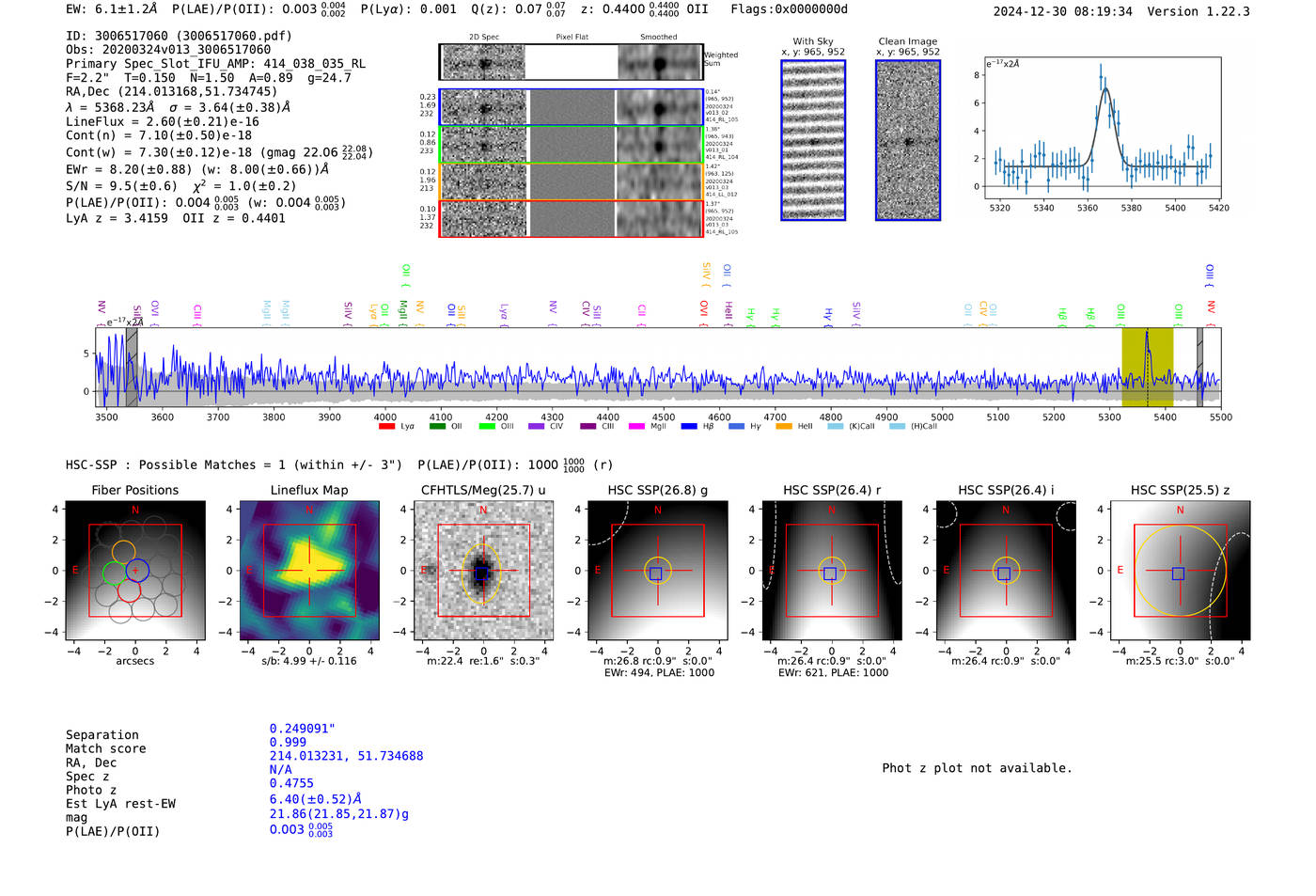
Task: Click the timestamp 2024-12-30 08:19:34
Action: coord(1062,11)
